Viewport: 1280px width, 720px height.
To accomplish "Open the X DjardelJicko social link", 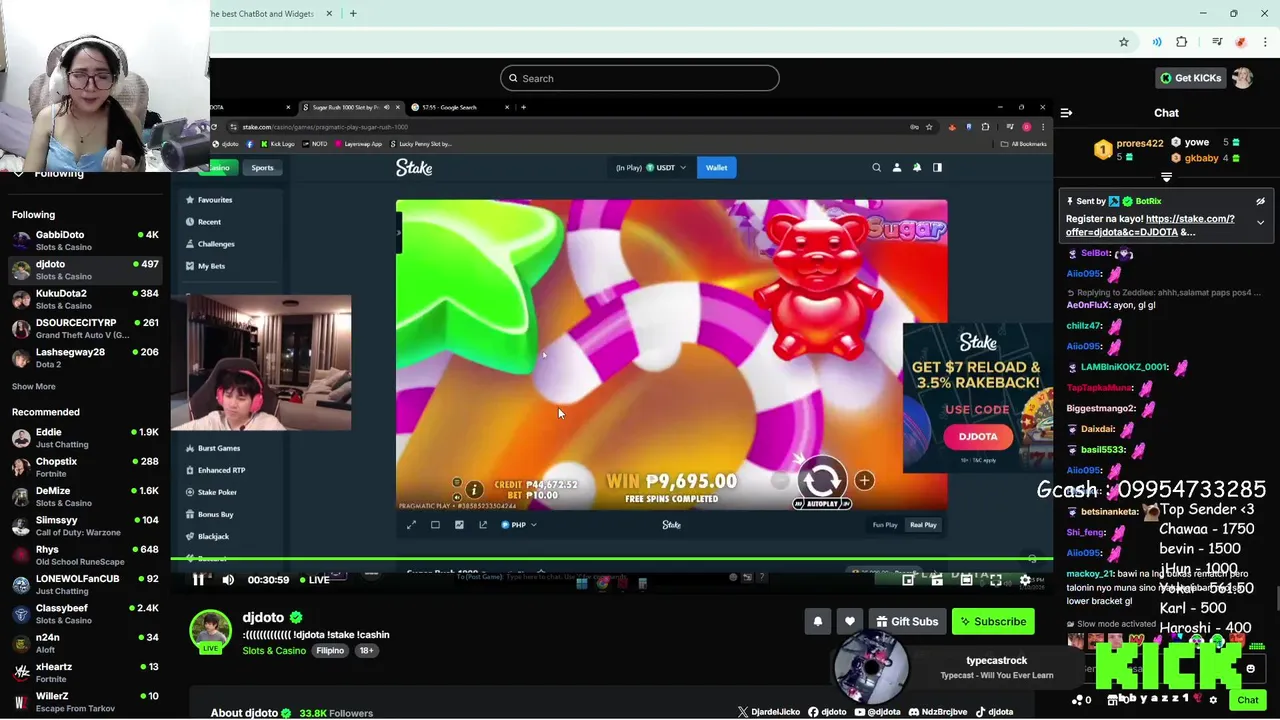I will [x=768, y=712].
